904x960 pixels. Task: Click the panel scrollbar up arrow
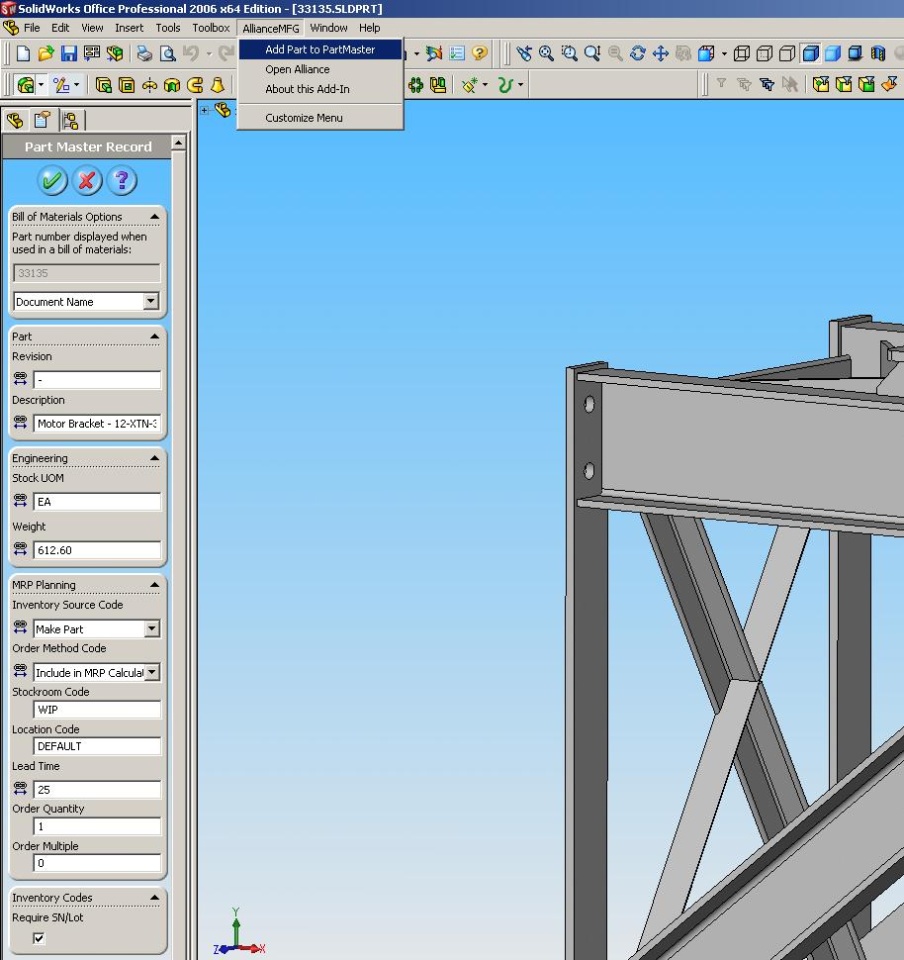click(178, 143)
